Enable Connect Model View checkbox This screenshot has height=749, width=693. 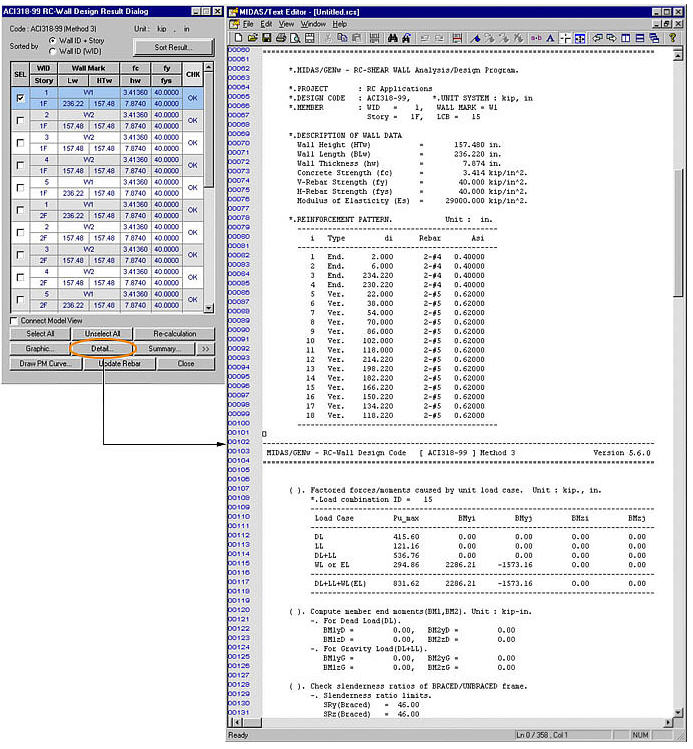tap(14, 321)
